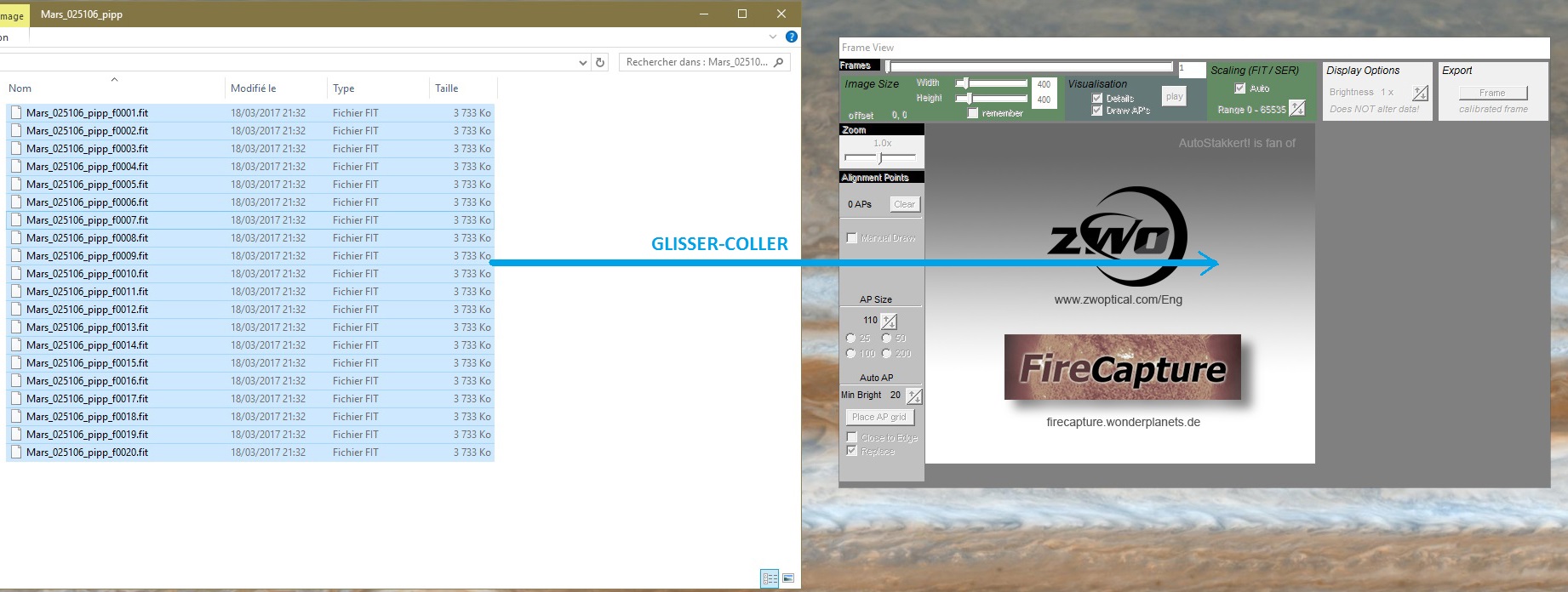The image size is (1568, 592).
Task: Sort by Nom column header
Action: click(20, 88)
